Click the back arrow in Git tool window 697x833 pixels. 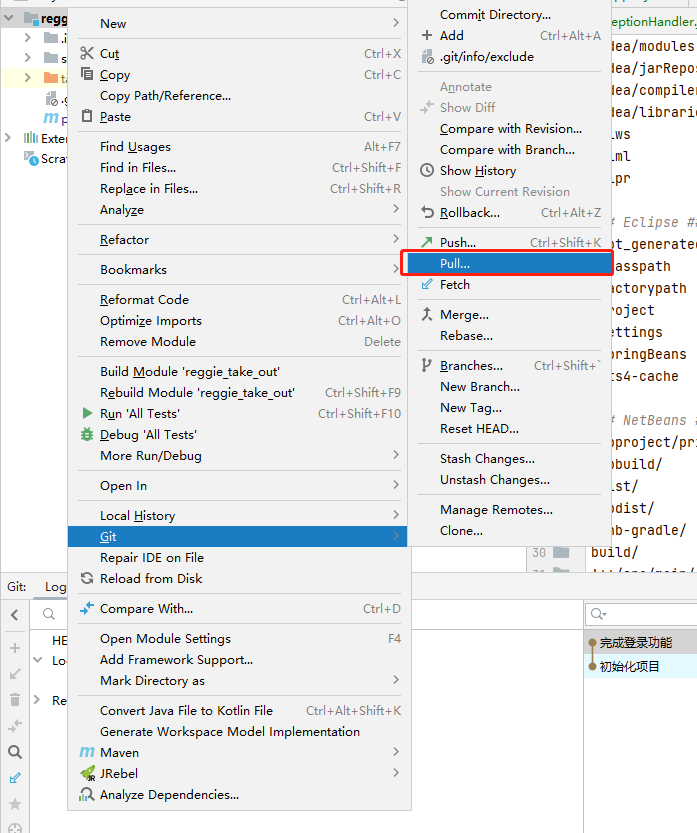[x=15, y=615]
